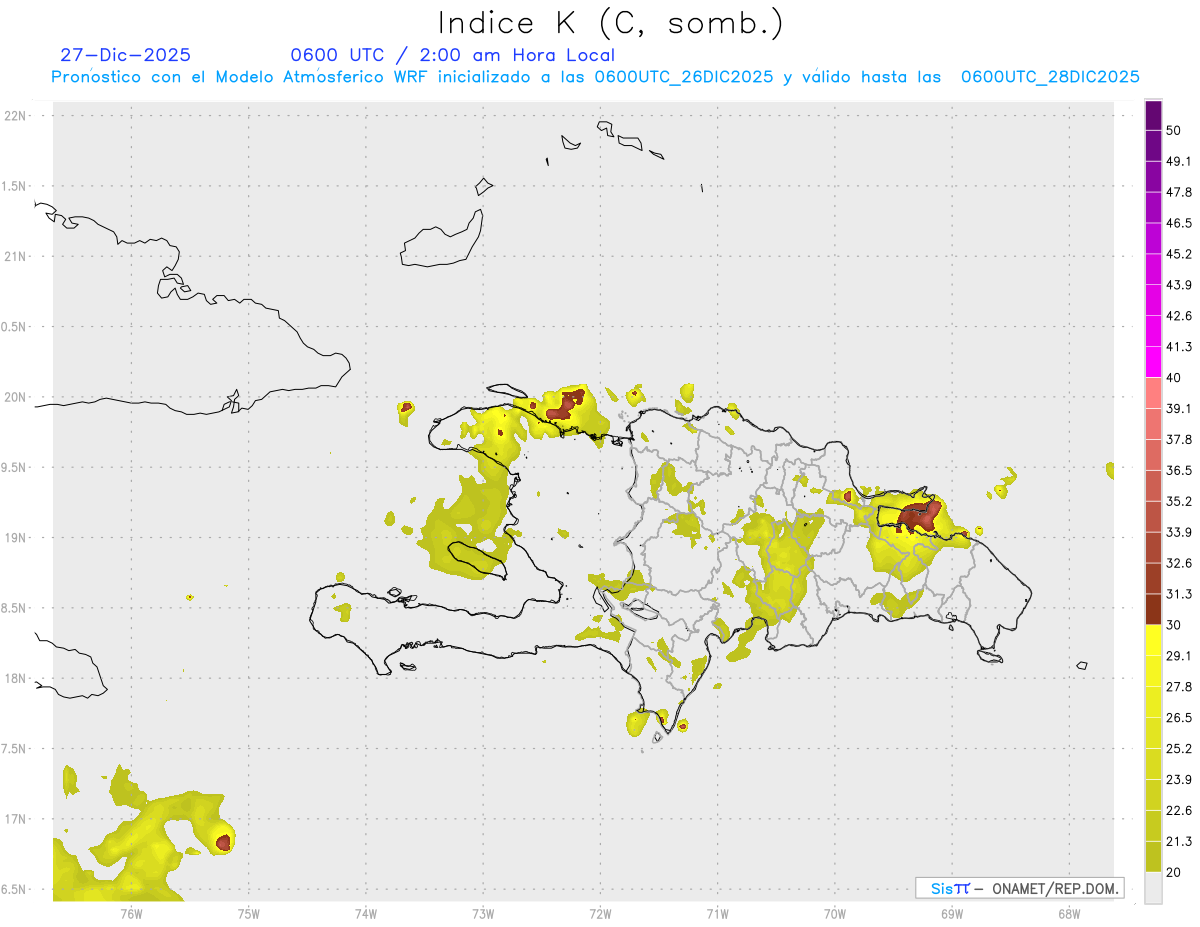Click the color bar value "45.2"
The image size is (1200, 927).
click(x=1179, y=254)
